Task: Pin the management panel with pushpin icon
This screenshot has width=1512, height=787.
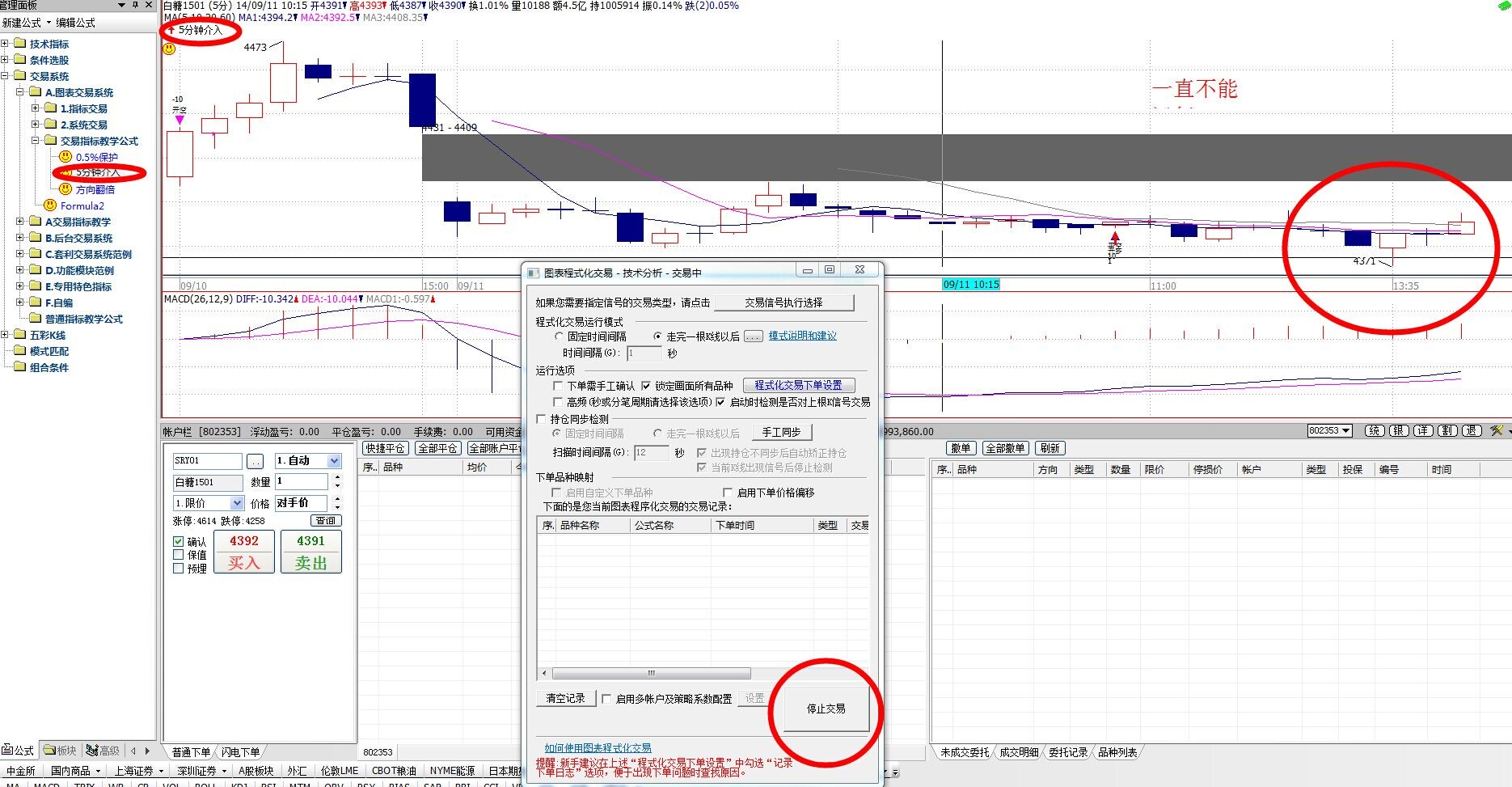Action: [x=135, y=5]
